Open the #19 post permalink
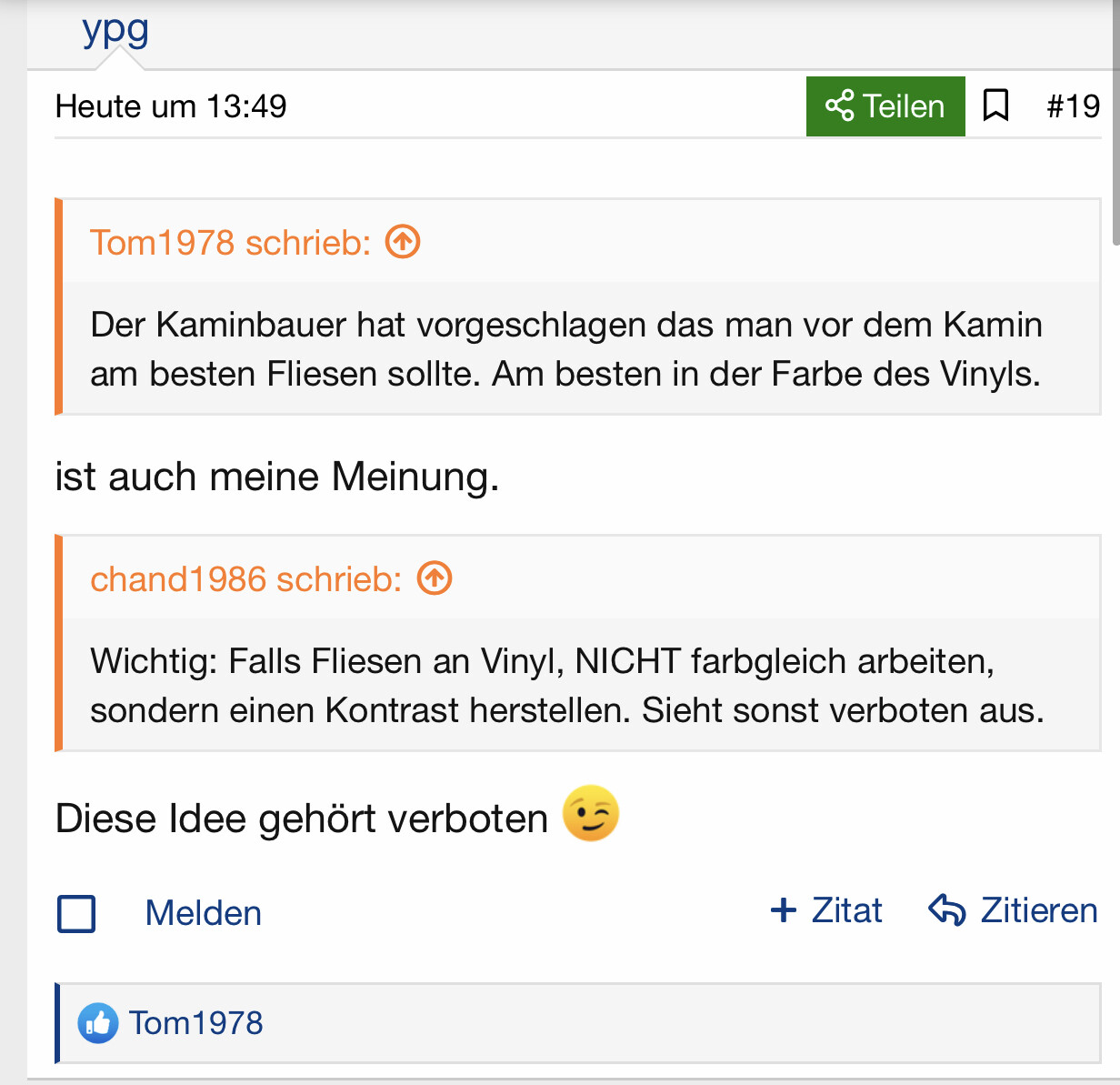The height and width of the screenshot is (1085, 1120). pos(1073,106)
